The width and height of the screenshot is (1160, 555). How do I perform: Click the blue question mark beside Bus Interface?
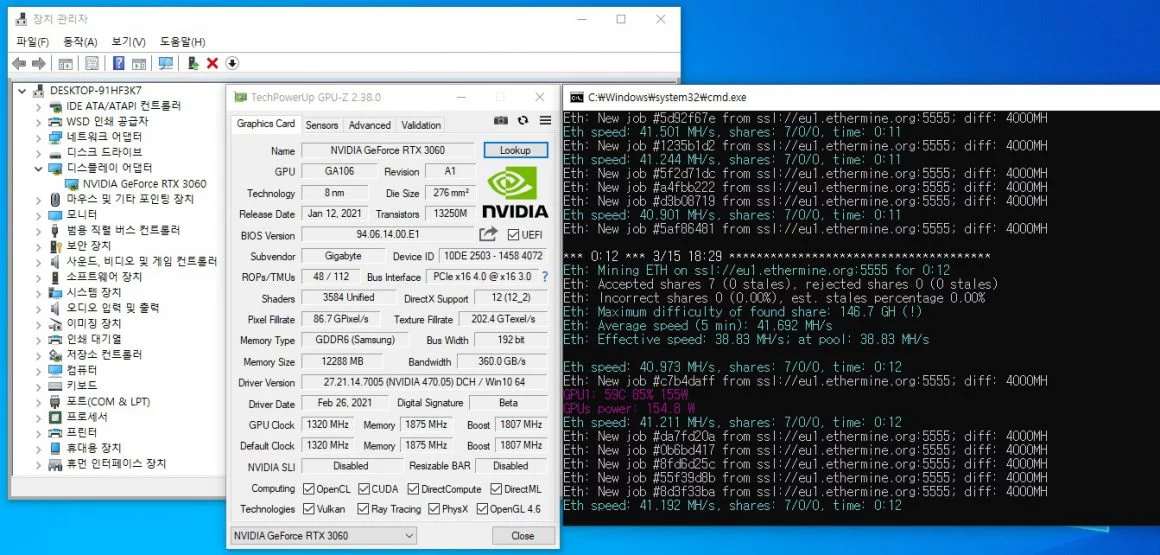(x=545, y=277)
